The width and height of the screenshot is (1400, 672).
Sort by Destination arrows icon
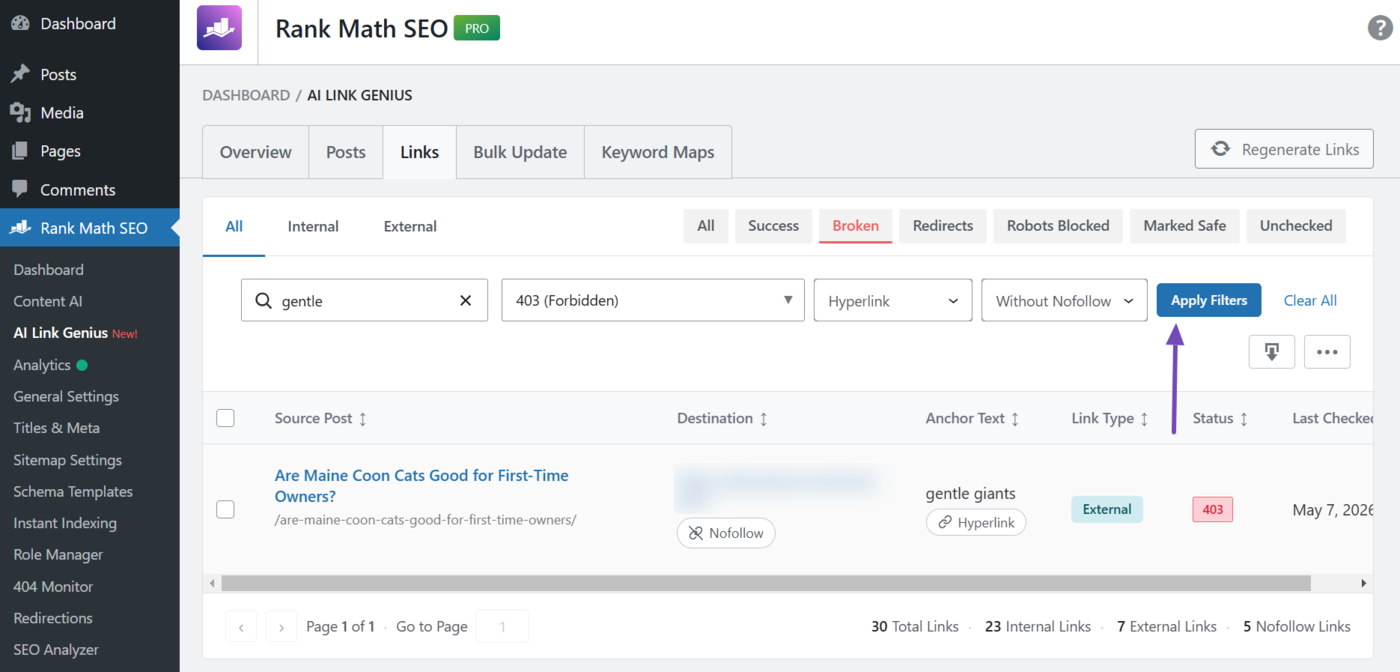pos(763,419)
